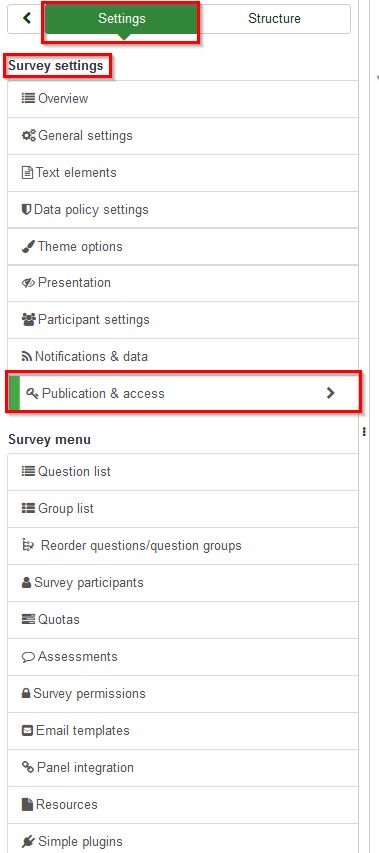Select the Settings tab
The image size is (379, 853).
pos(122,18)
